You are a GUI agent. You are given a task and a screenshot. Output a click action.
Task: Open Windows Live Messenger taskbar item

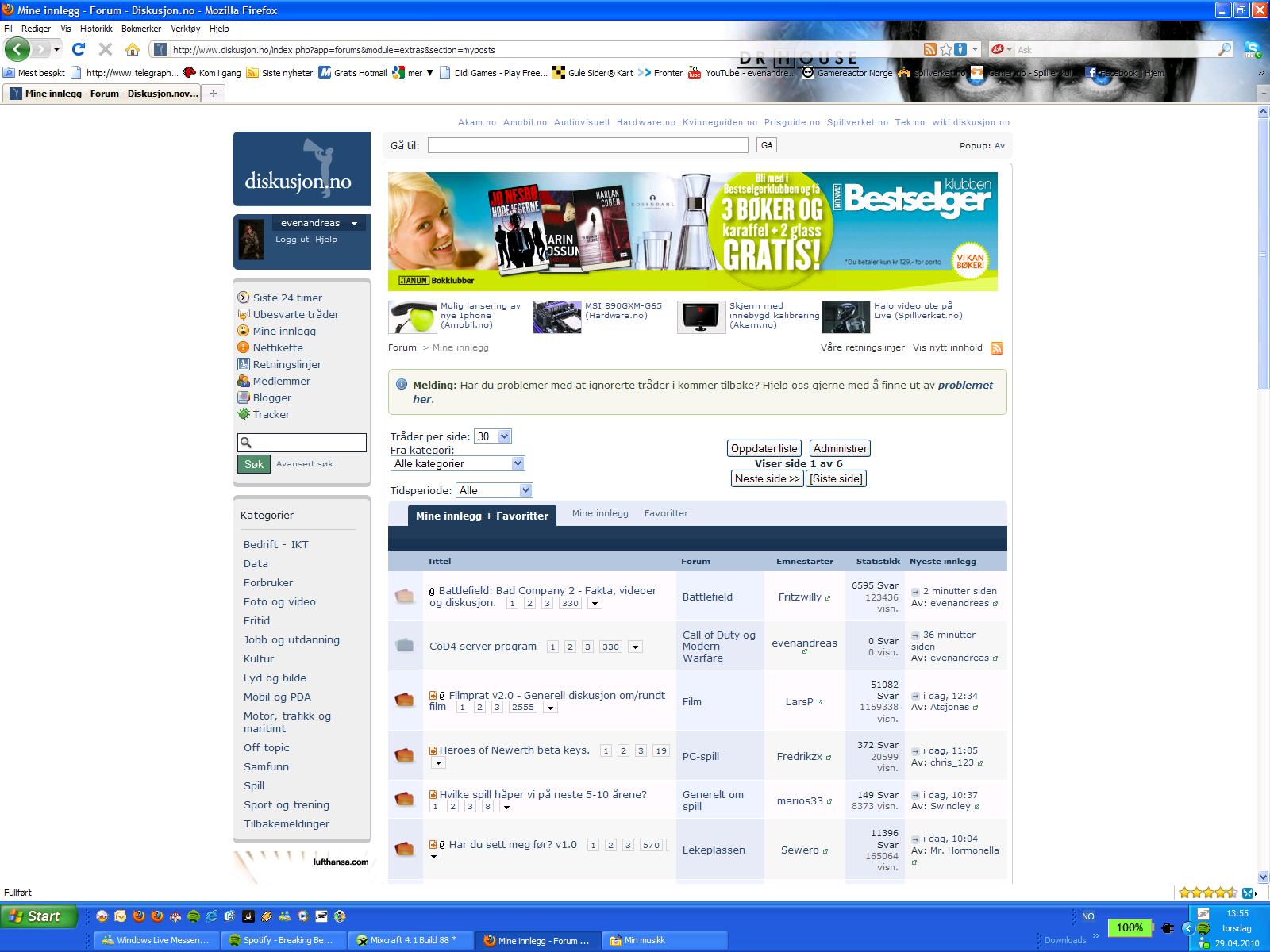point(156,940)
